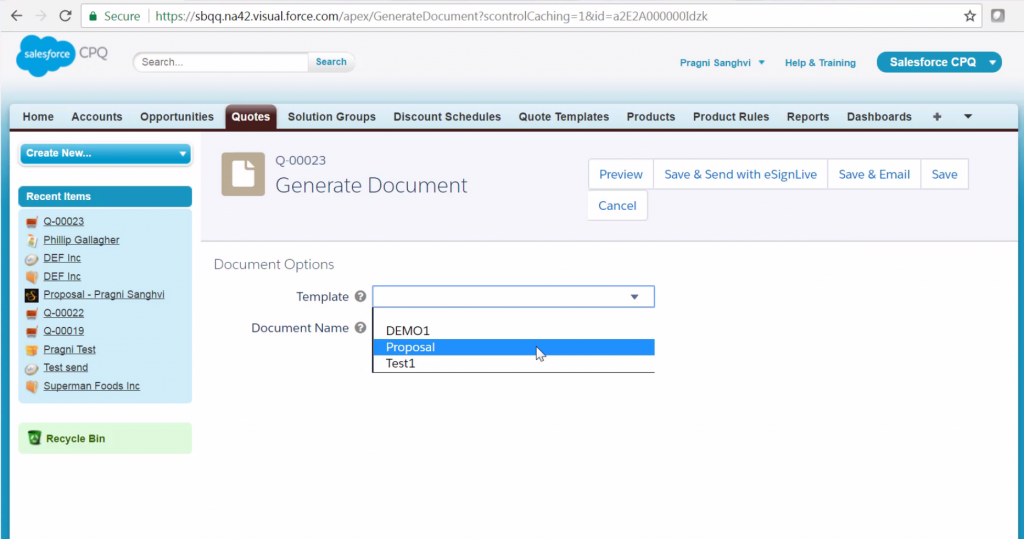Choose Proposal in the template list
The height and width of the screenshot is (539, 1024).
513,347
